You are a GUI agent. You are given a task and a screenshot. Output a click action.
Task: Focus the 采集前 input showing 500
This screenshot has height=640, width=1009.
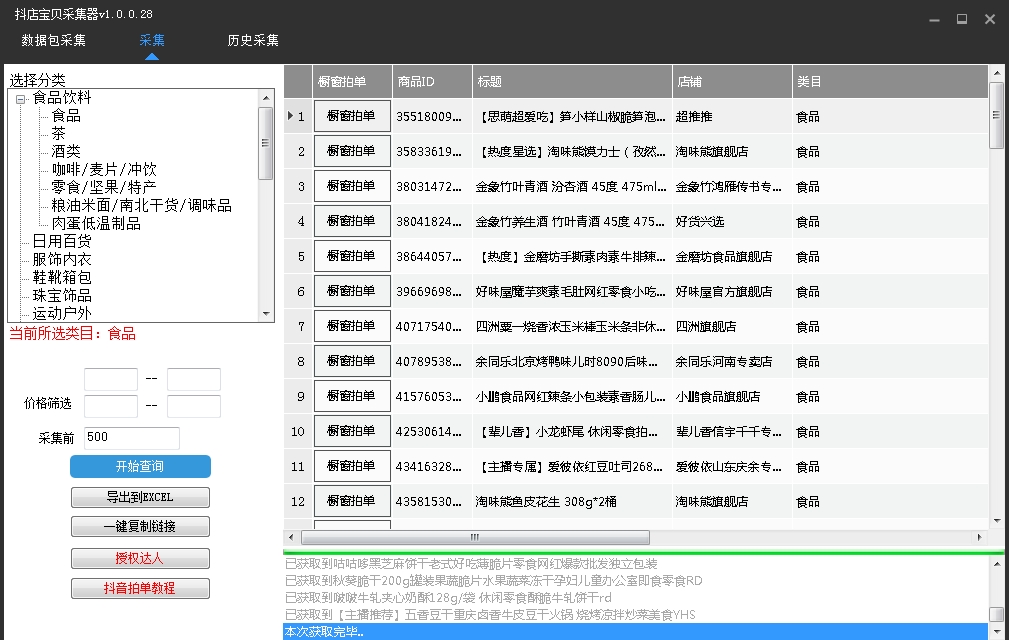click(x=132, y=438)
